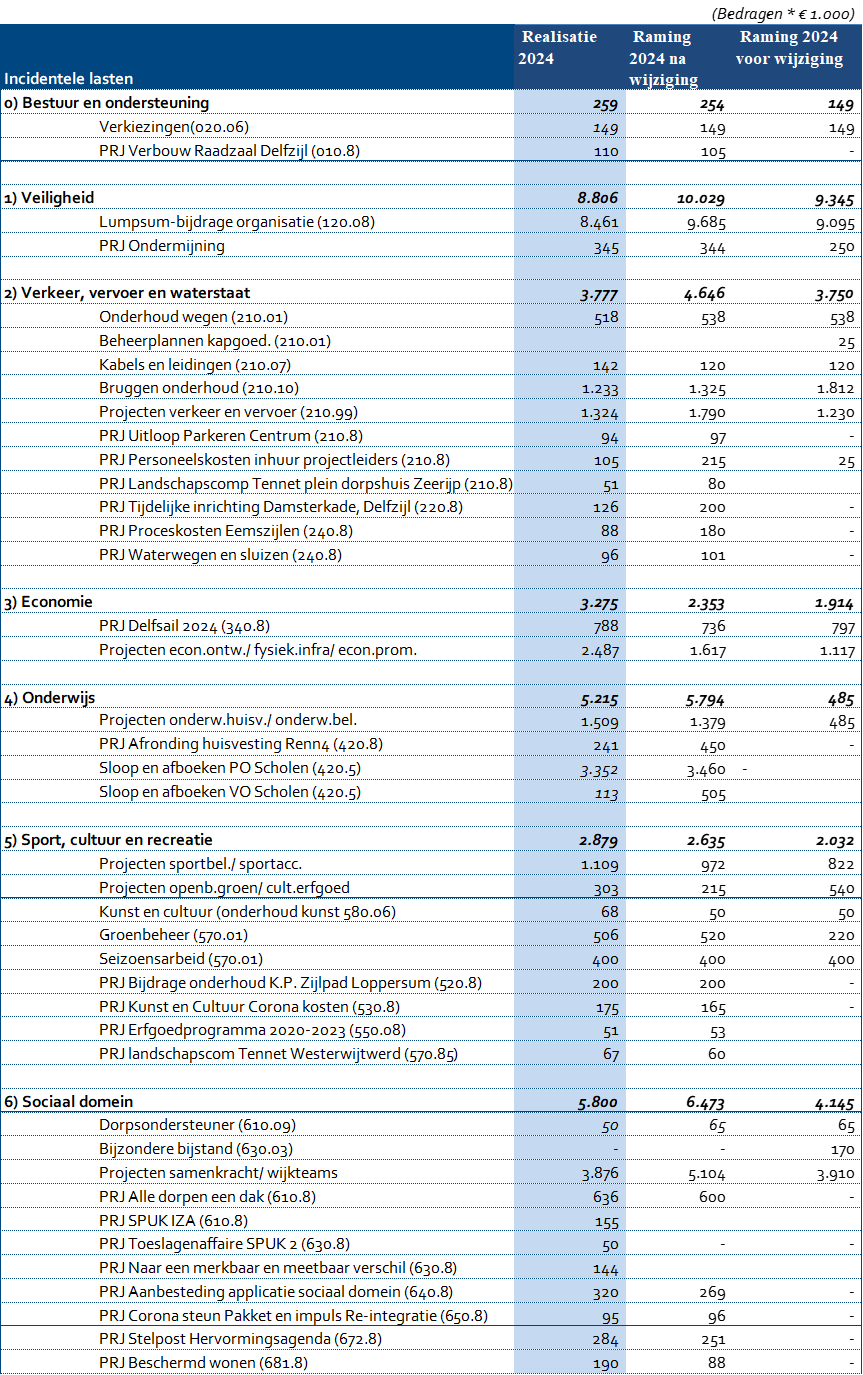Select the 'Incidentele lasten' header cell
Screen dimensions: 863x1375
[69, 78]
